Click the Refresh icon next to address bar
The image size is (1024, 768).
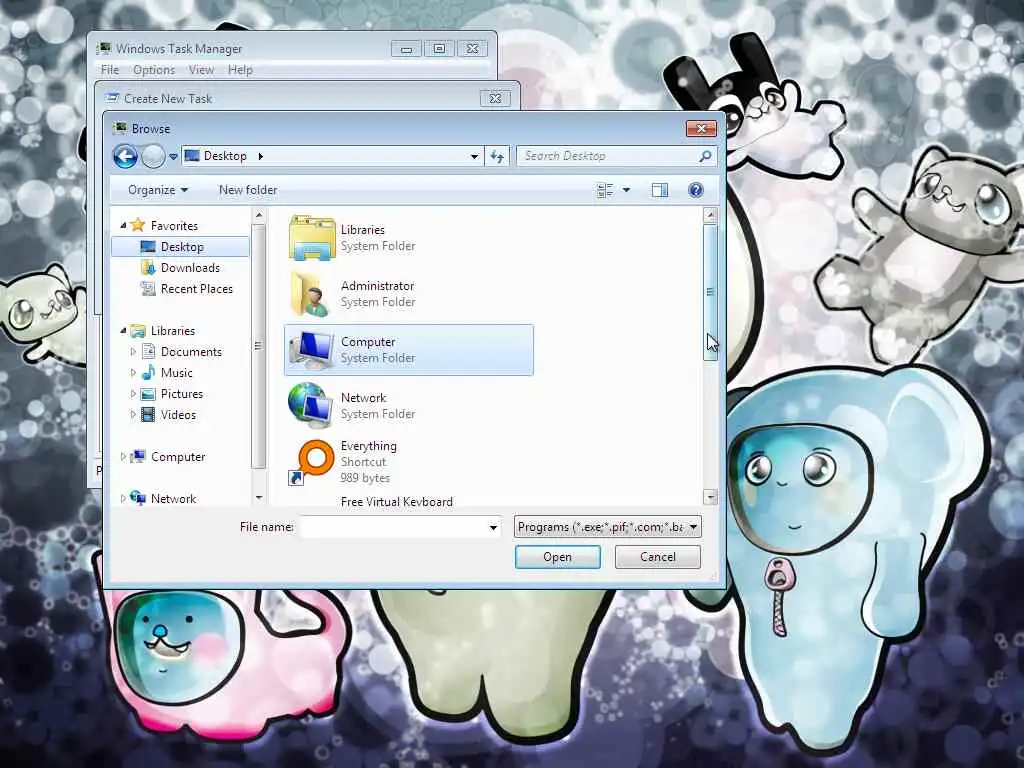coord(497,156)
